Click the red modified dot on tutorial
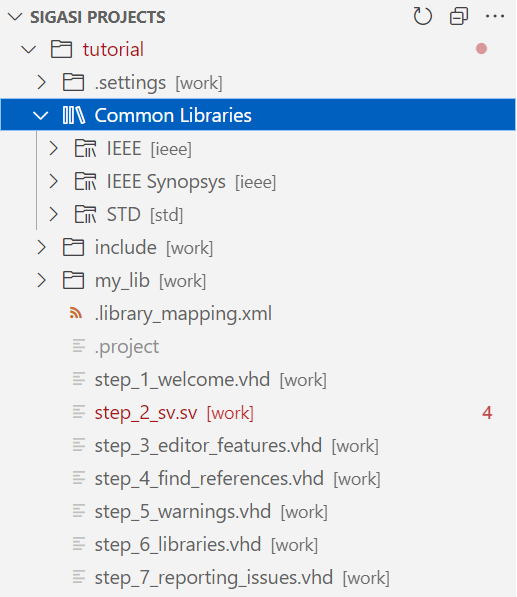 coord(481,49)
